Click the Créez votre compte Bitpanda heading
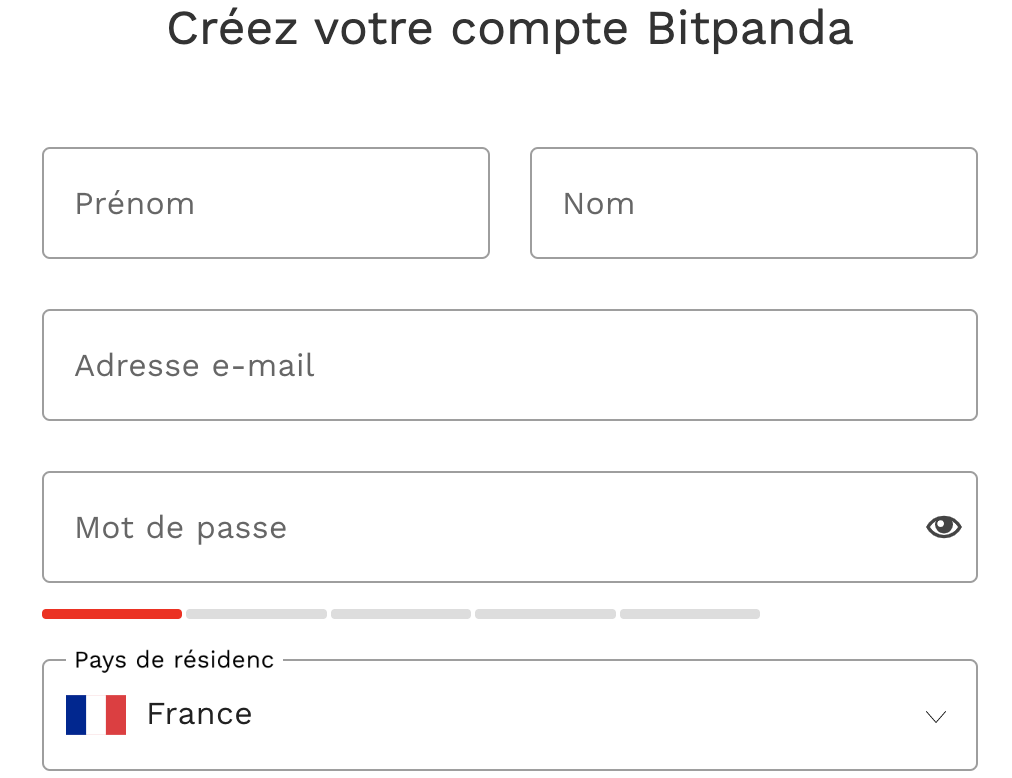Image resolution: width=1012 pixels, height=778 pixels. pos(510,30)
